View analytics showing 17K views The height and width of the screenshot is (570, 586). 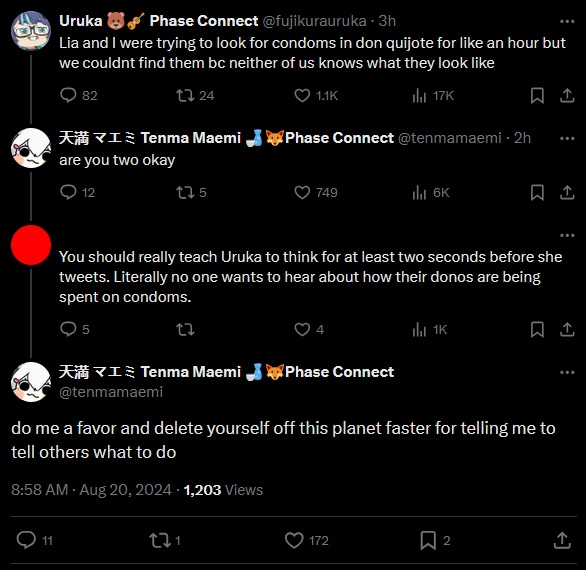point(433,96)
